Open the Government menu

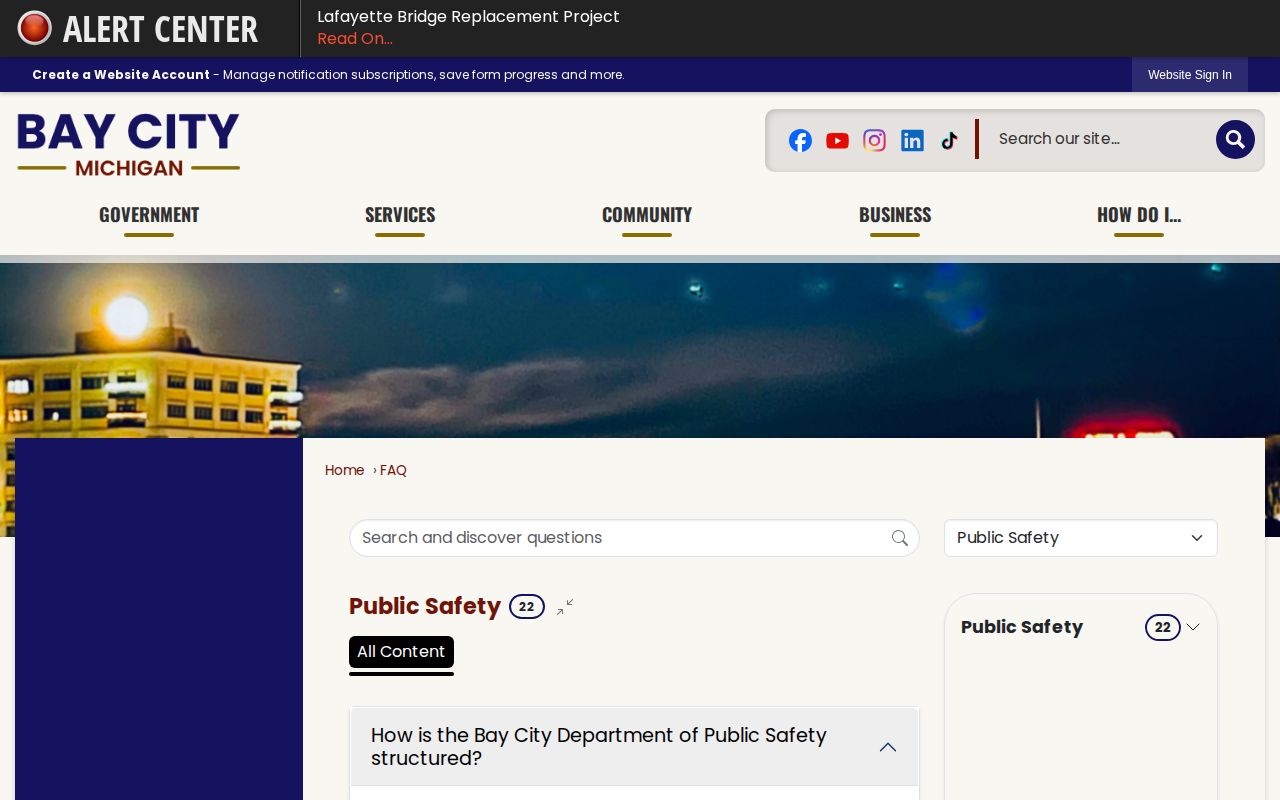point(149,215)
